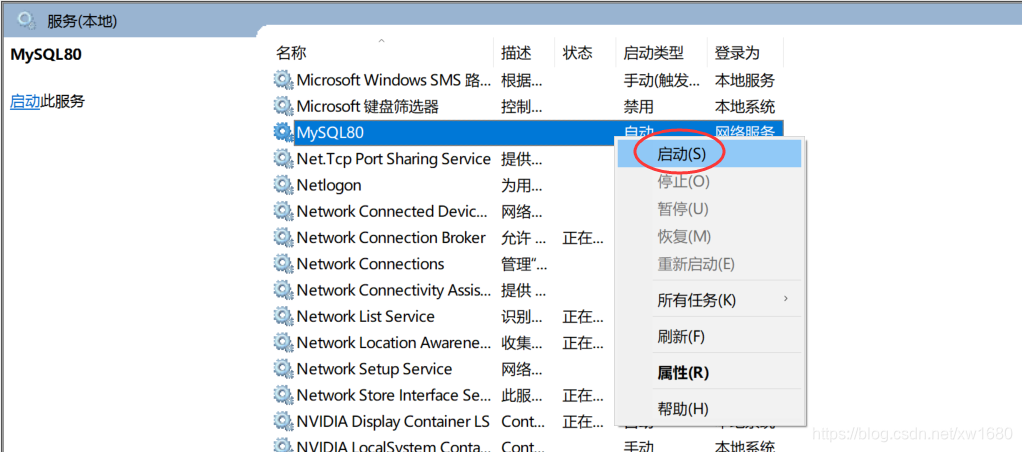Select the MySQL80 service name
The image size is (1022, 452).
(330, 133)
